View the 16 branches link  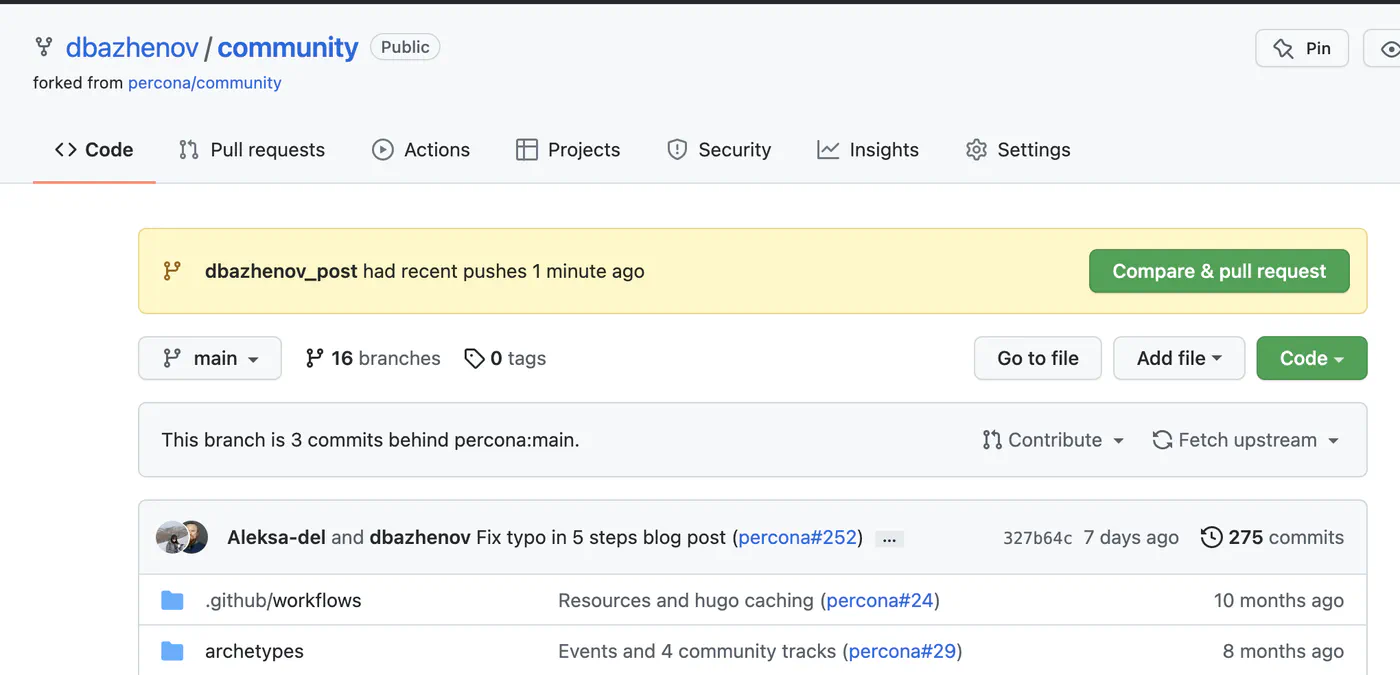click(373, 358)
